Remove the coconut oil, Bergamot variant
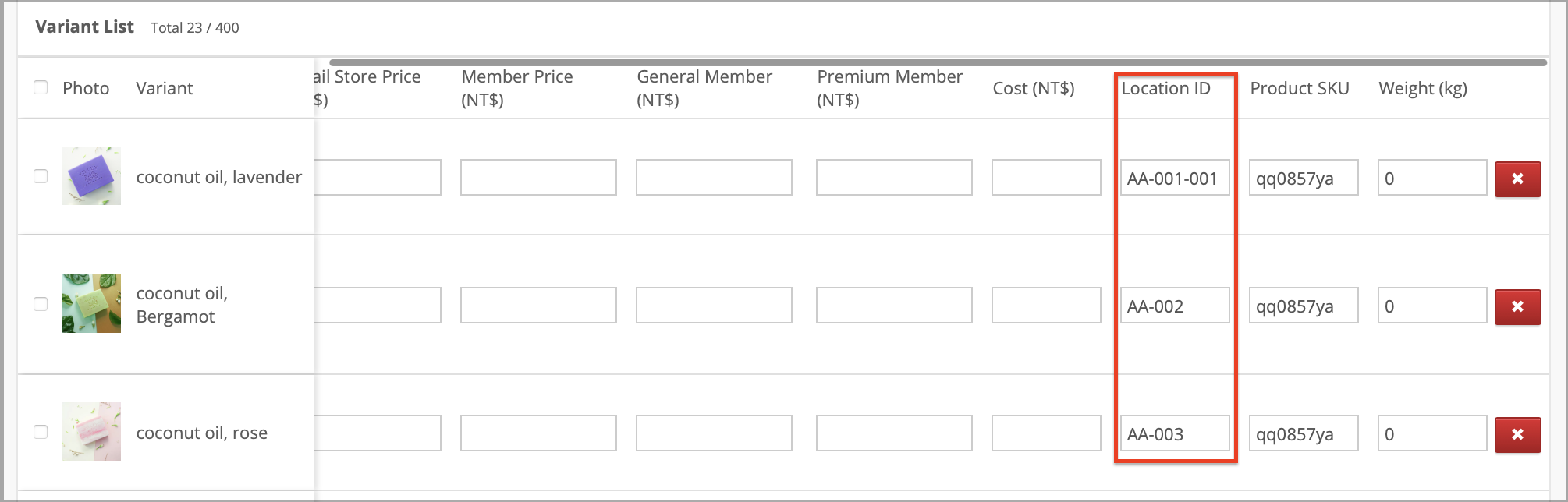 coord(1517,306)
